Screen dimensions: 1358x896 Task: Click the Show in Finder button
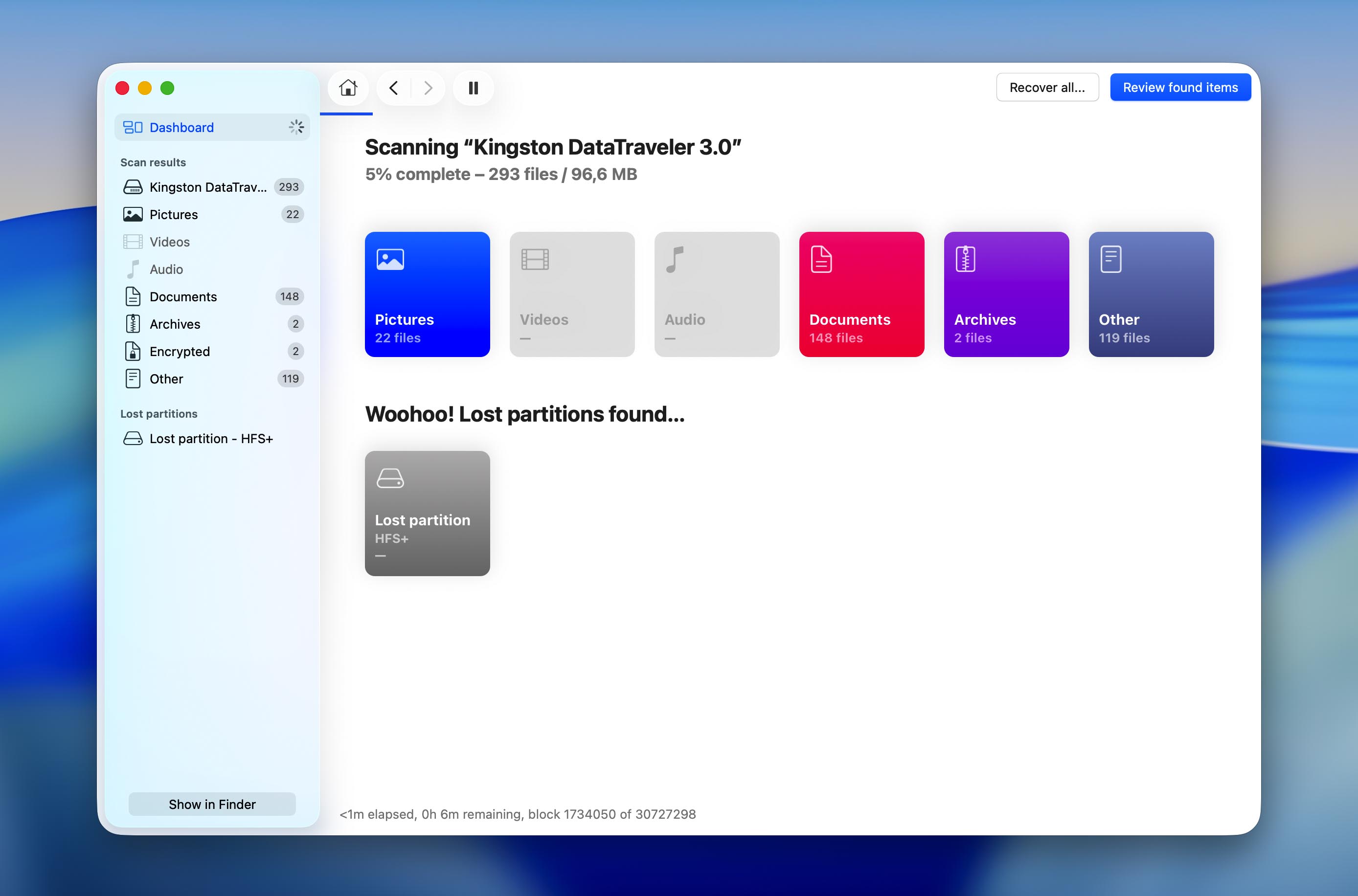[212, 804]
